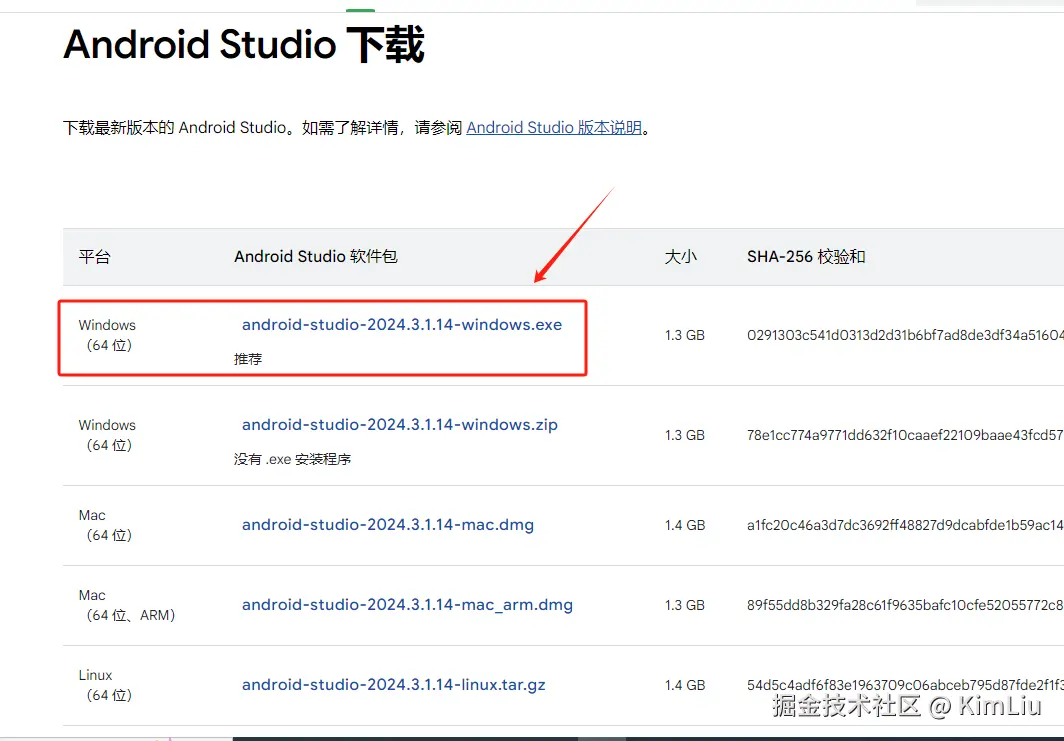Click the 没有 .exe 安装程序 note
The width and height of the screenshot is (1064, 741).
pyautogui.click(x=292, y=459)
